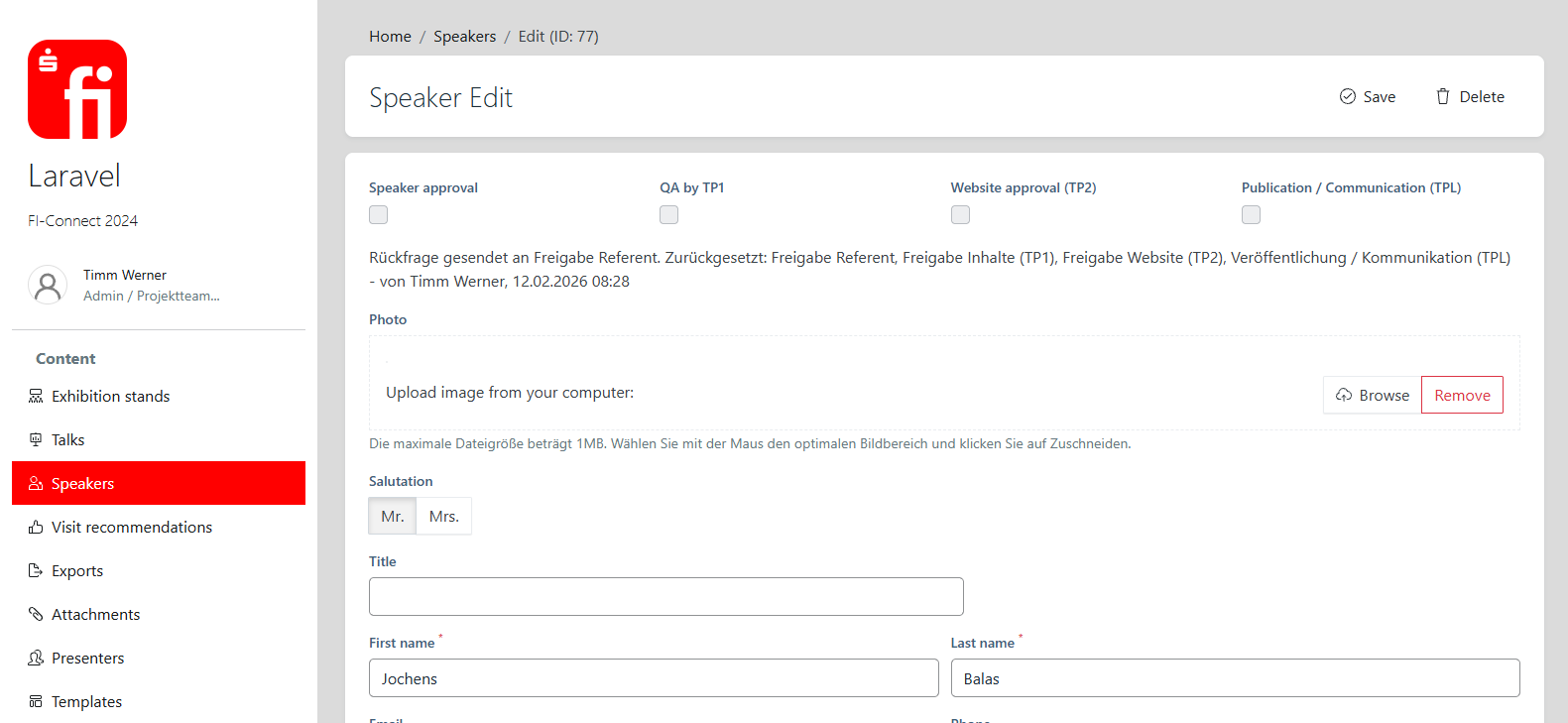Click the Exhibition stands sidebar icon
Screen dimensions: 1568x723
click(x=36, y=397)
